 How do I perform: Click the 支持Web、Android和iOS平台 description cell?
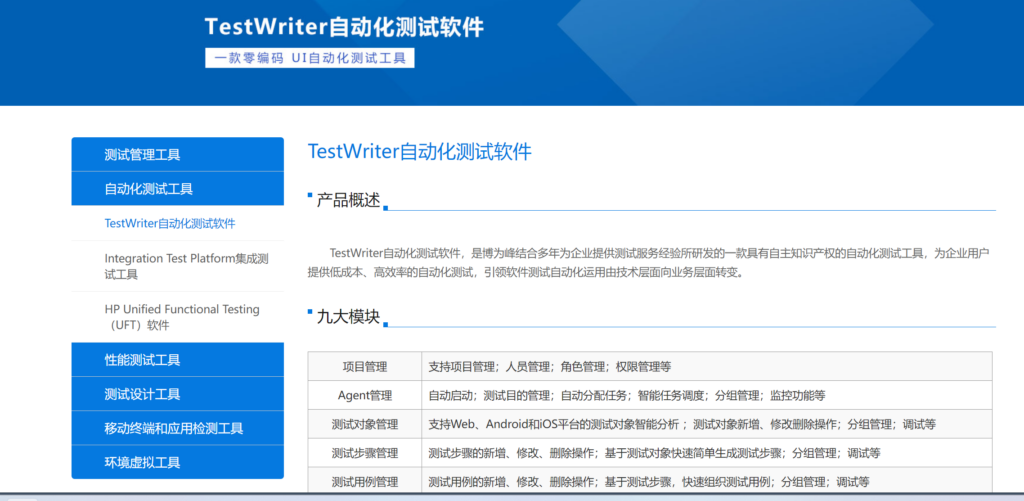point(707,424)
